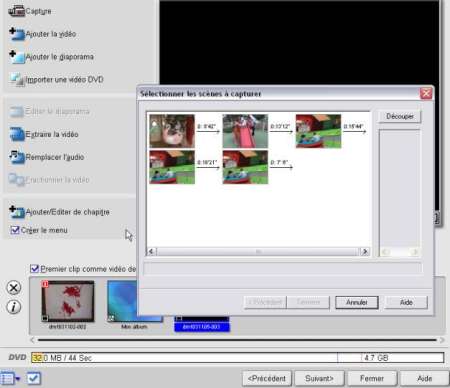The image size is (450, 388).
Task: Select the first scene thumbnail in the bottom row
Action: [172, 167]
